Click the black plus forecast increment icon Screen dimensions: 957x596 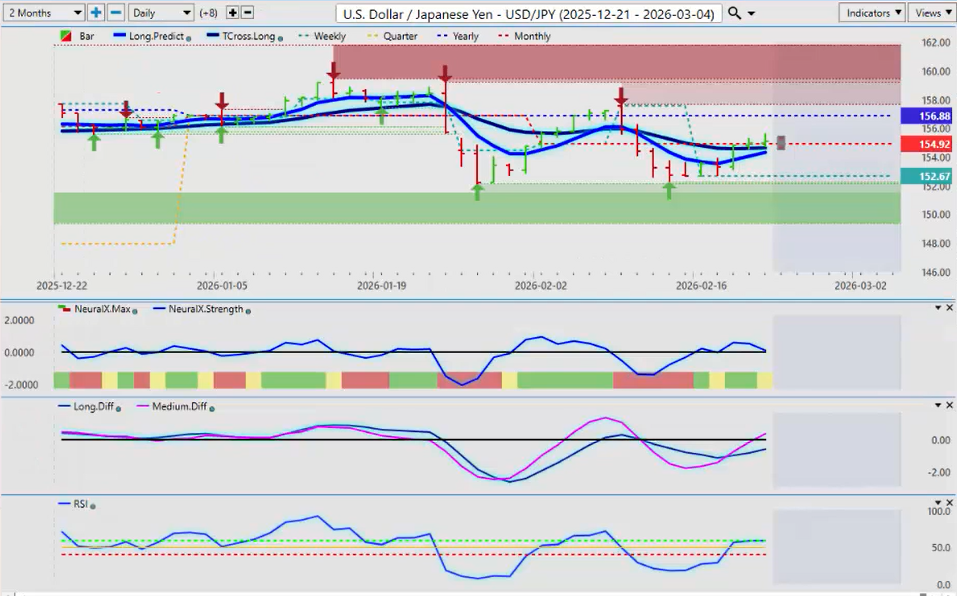[232, 13]
